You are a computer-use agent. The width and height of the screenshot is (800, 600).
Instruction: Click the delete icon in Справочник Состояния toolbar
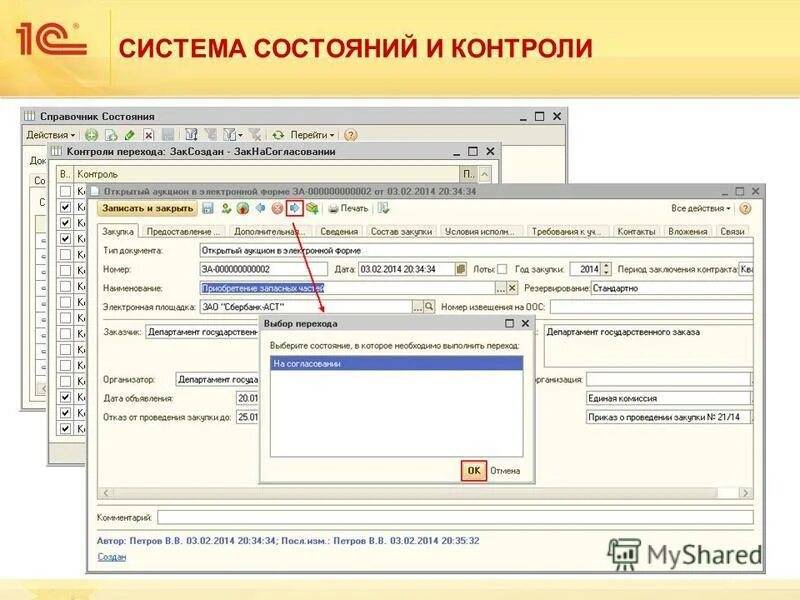148,134
